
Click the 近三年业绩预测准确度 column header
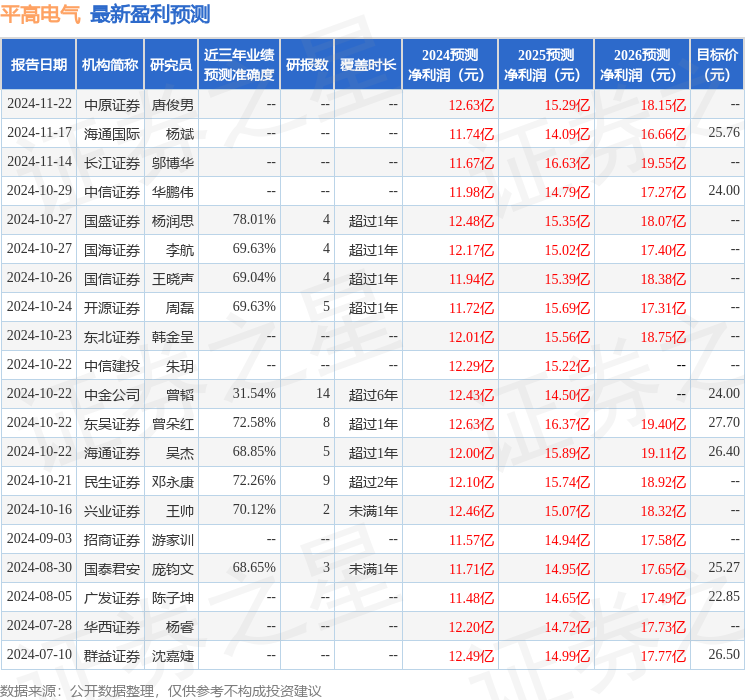tap(239, 65)
